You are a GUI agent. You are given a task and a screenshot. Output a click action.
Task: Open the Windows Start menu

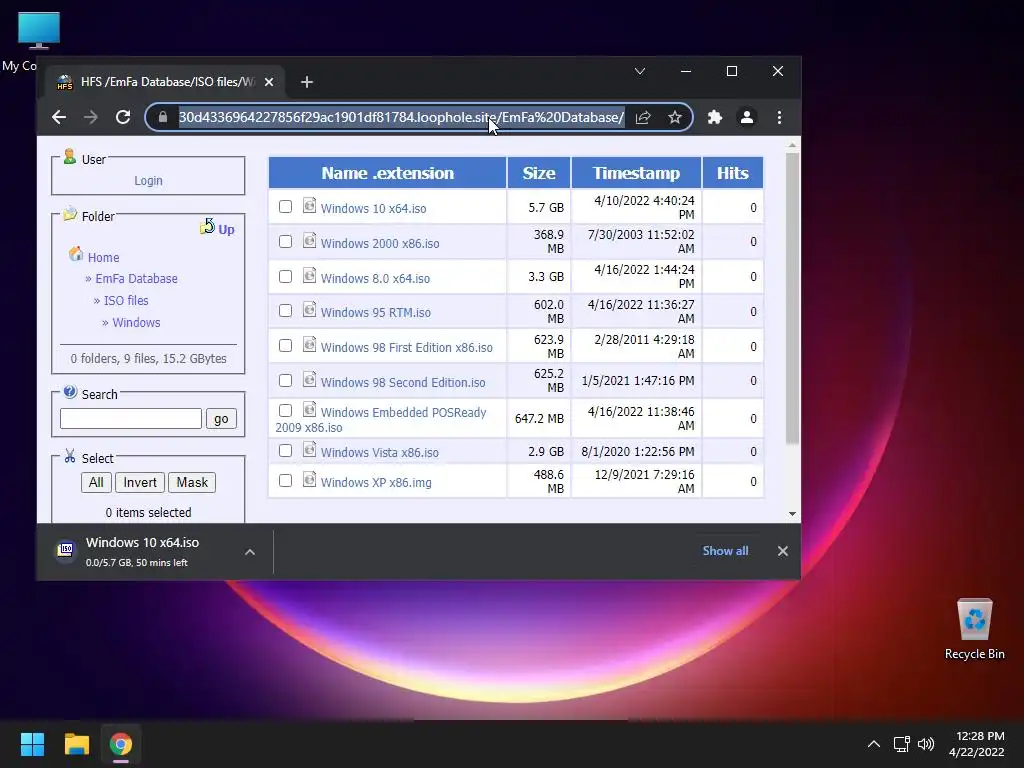pos(32,744)
